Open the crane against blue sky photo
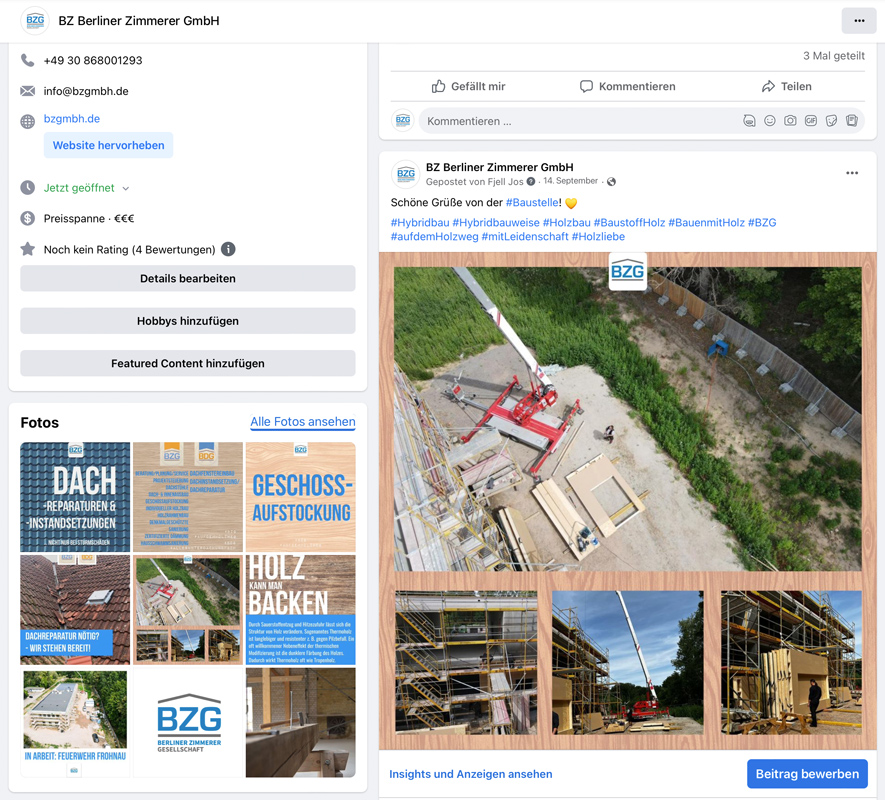The height and width of the screenshot is (800, 885). [x=628, y=662]
